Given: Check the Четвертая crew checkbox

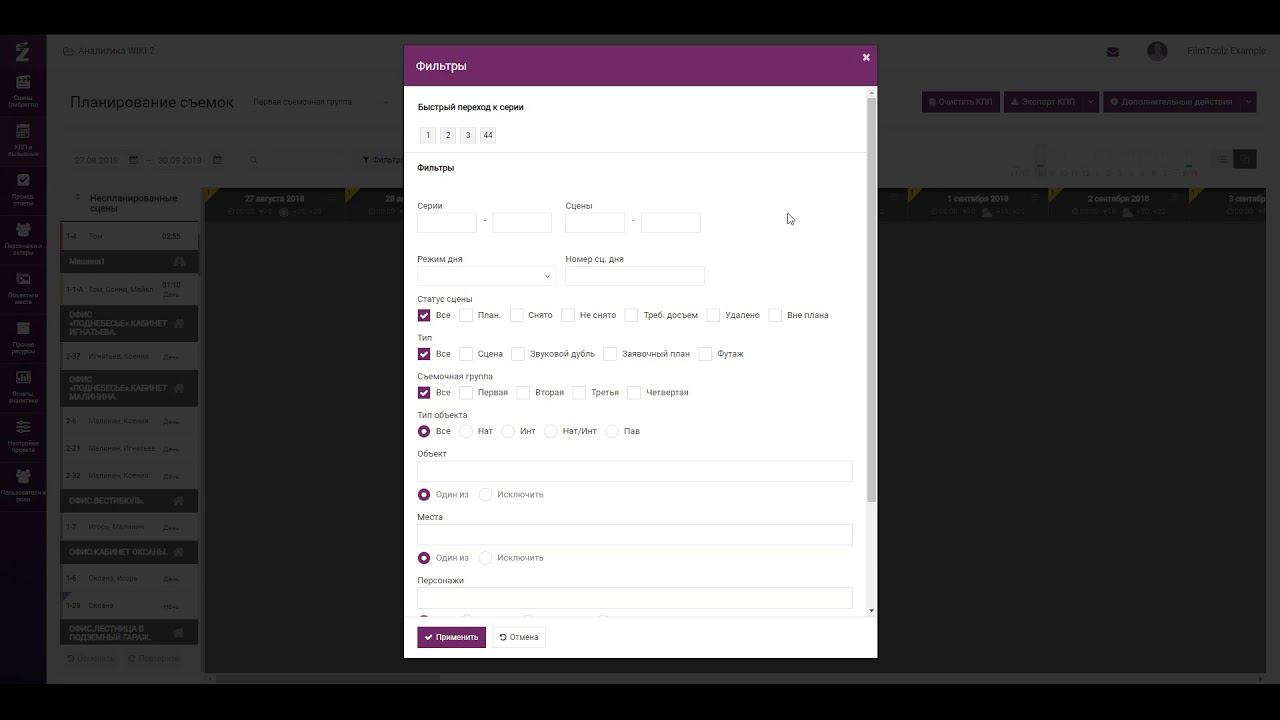Looking at the screenshot, I should click(x=634, y=392).
